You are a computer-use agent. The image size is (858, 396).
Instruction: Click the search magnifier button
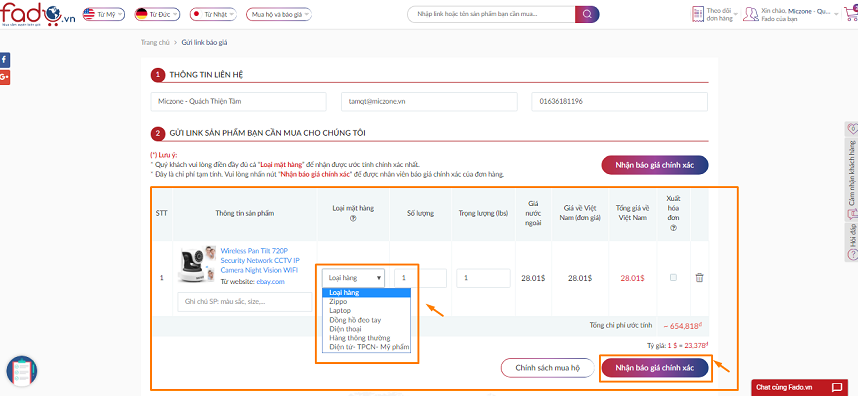[587, 14]
